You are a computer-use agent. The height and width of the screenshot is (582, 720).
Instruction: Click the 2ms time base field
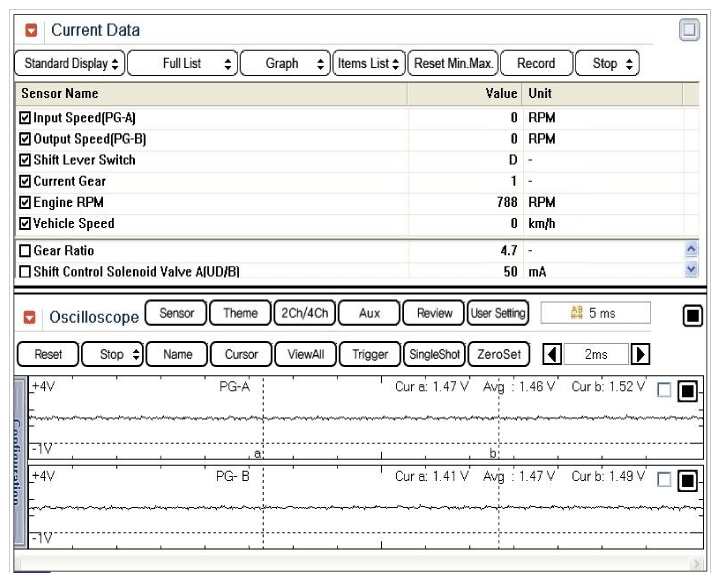coord(596,354)
